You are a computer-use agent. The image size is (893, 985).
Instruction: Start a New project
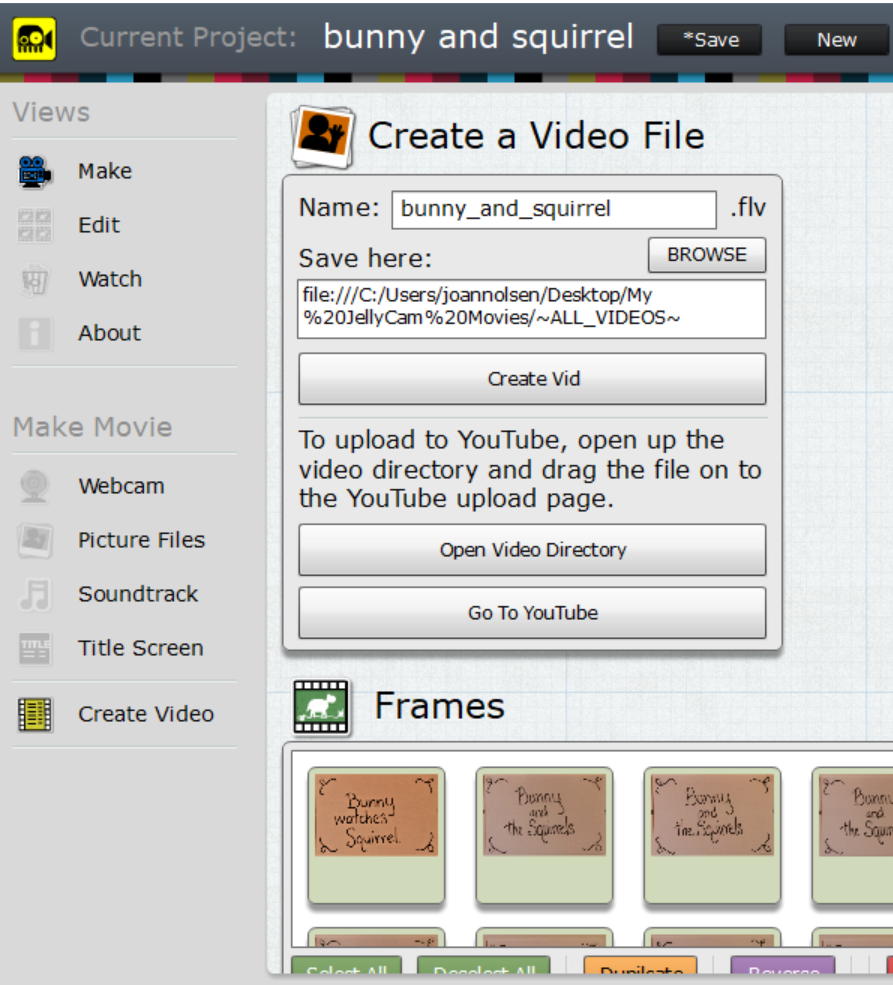pos(836,40)
